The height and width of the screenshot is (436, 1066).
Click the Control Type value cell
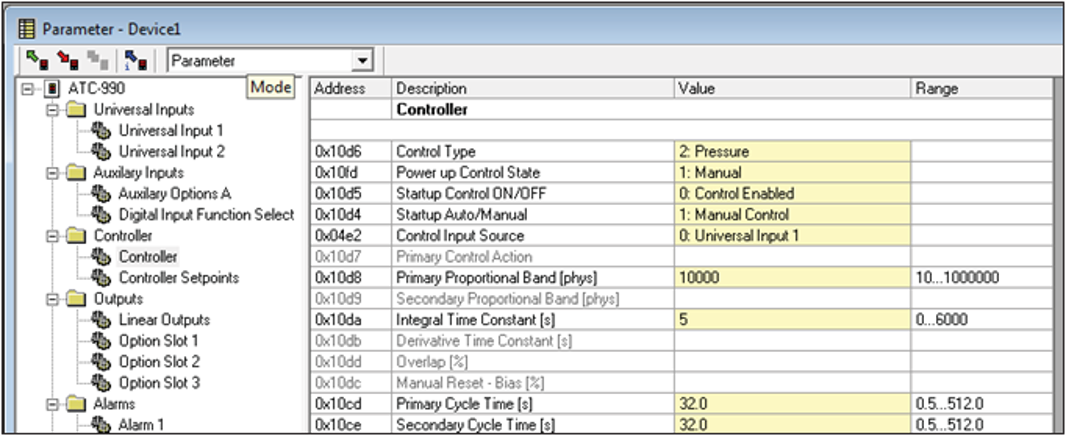pos(792,152)
